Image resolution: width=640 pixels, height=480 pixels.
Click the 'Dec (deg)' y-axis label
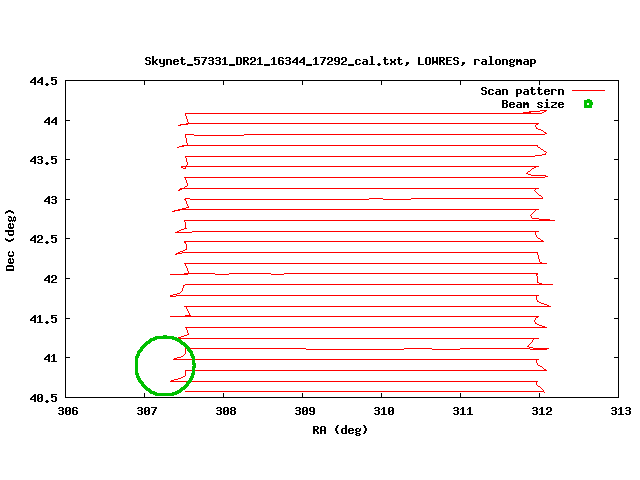click(10, 240)
